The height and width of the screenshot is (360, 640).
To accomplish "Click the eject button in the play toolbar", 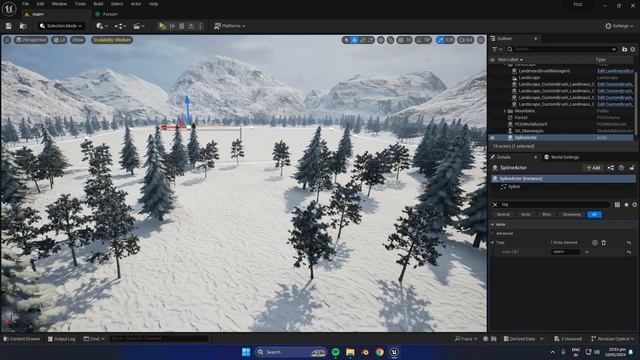I will (191, 26).
